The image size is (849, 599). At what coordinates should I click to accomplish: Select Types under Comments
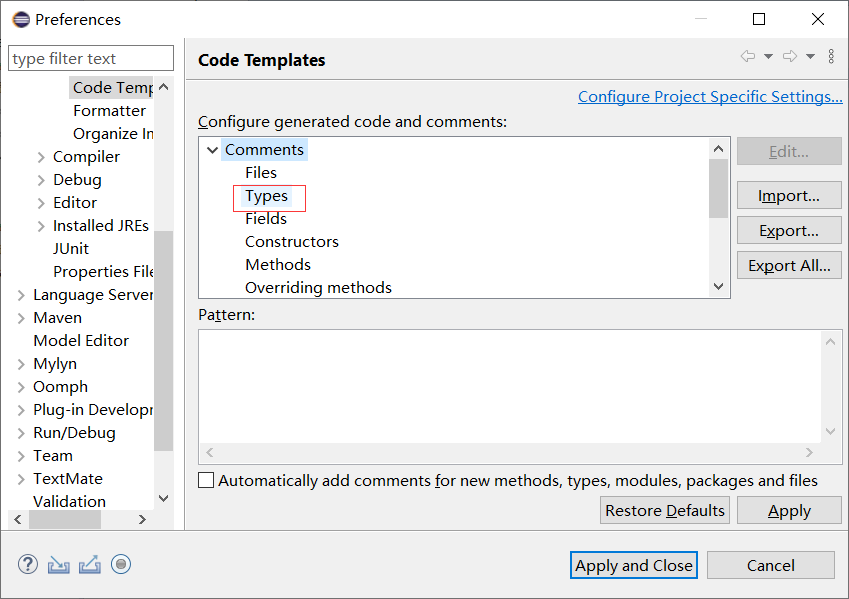tap(266, 196)
